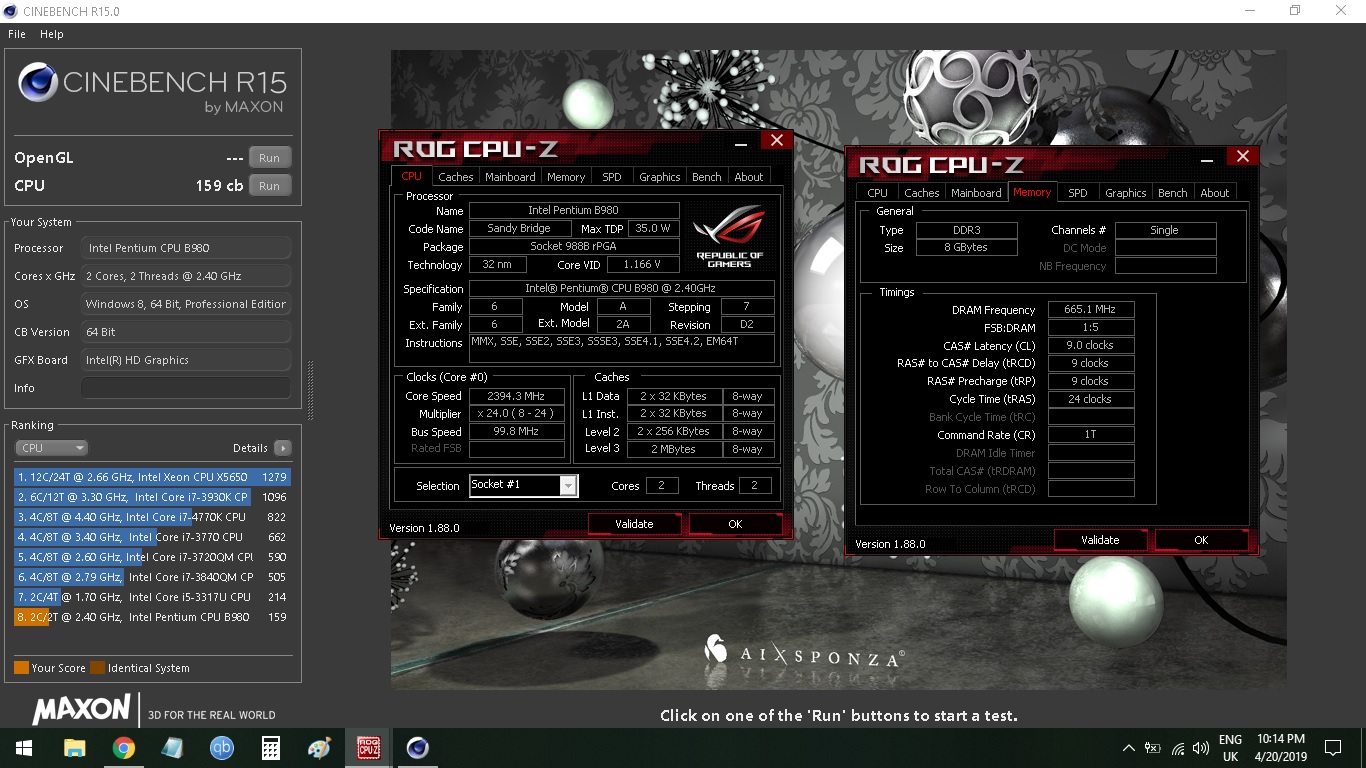Click Validate in the right CPU-Z window

pos(1100,540)
